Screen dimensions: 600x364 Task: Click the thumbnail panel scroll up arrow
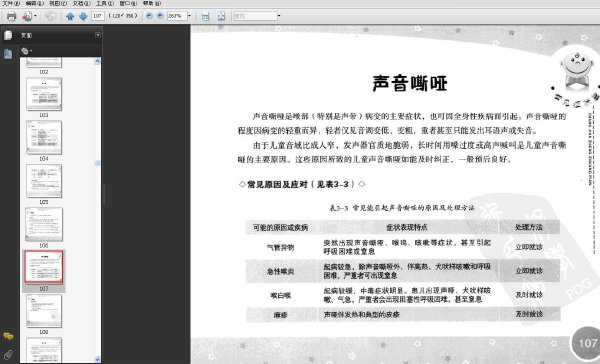tap(97, 61)
